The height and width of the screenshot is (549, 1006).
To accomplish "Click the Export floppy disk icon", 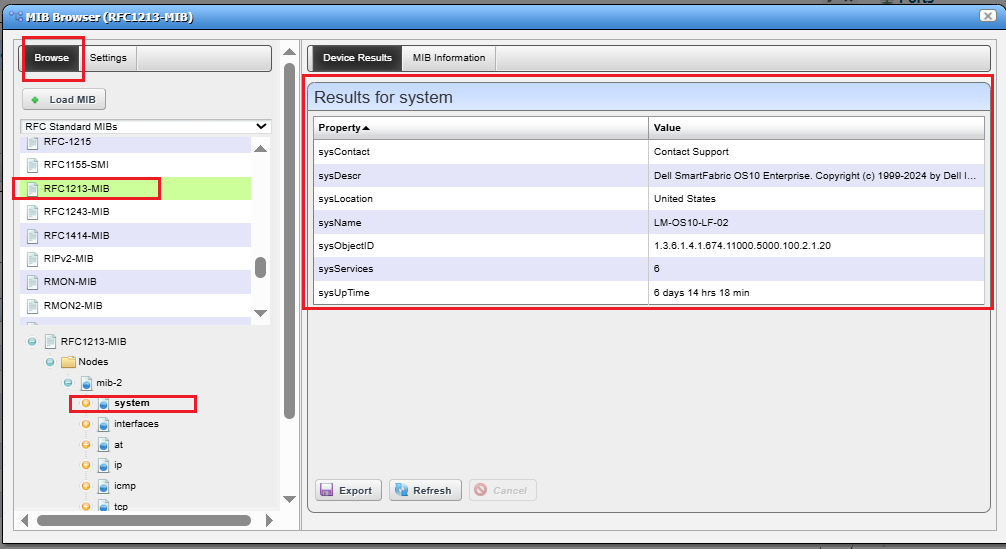I will (328, 490).
